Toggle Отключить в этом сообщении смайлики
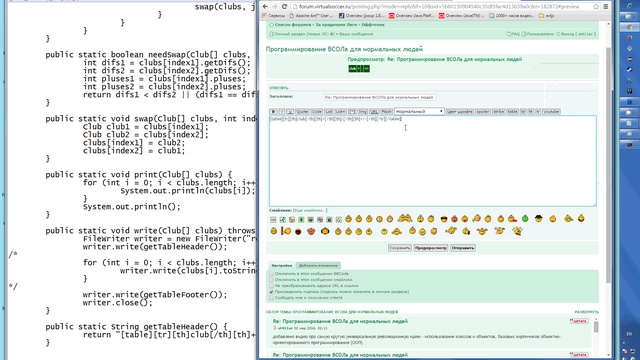Viewport: 640px width, 360px height. pos(271,280)
